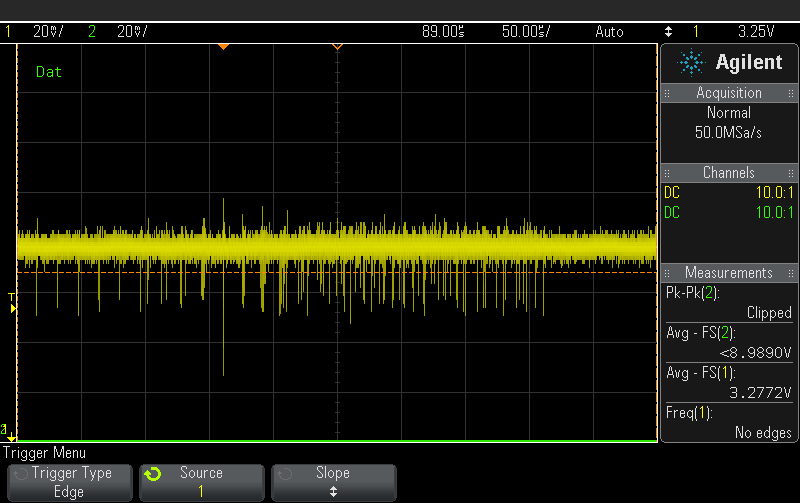Click the Agilent starburst logo
Screen dimensions: 800x503
pyautogui.click(x=691, y=63)
